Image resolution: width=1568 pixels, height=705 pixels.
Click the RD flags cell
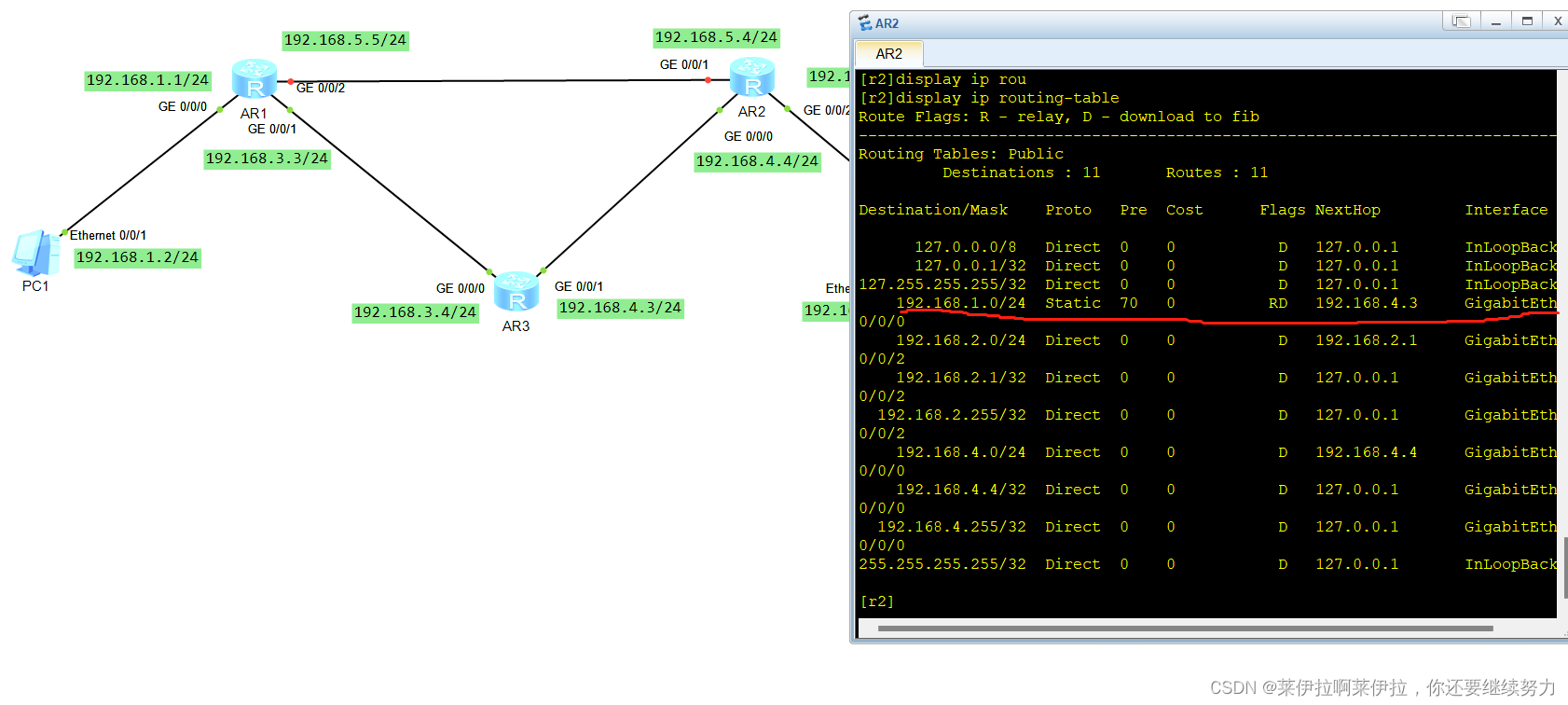tap(1278, 303)
